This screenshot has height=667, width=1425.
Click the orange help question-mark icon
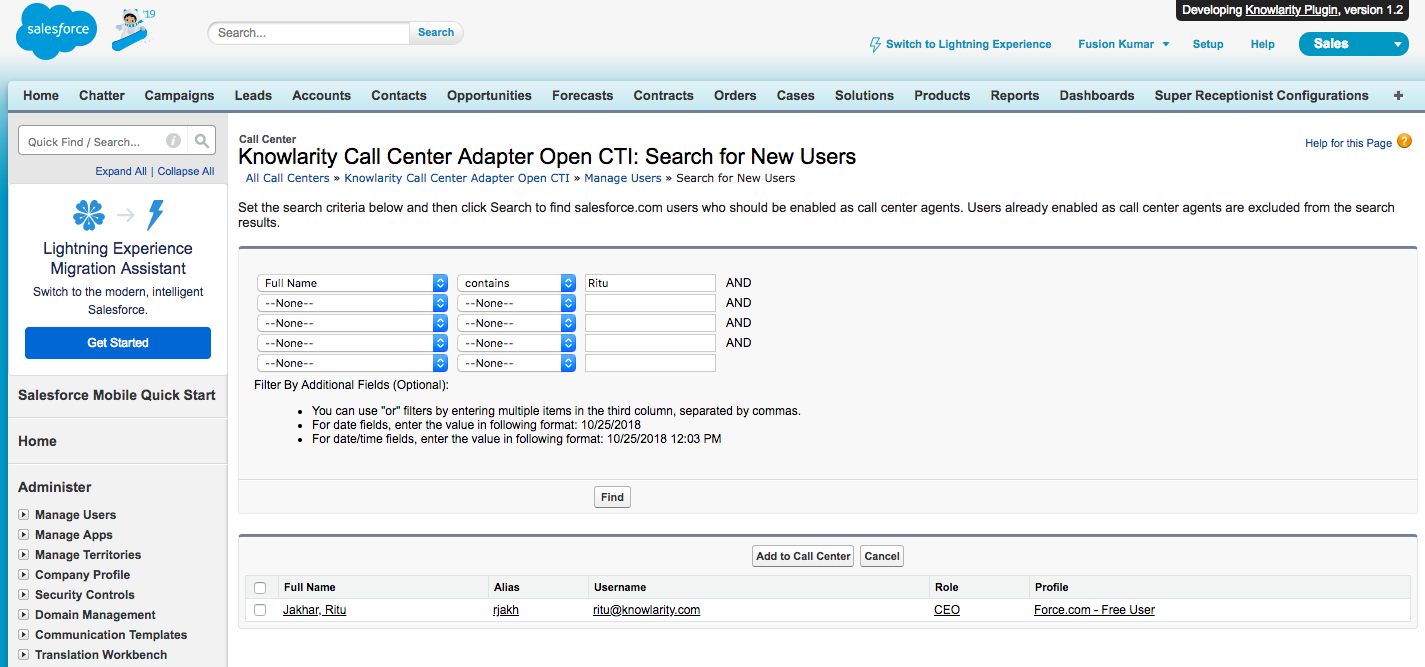click(x=1404, y=141)
